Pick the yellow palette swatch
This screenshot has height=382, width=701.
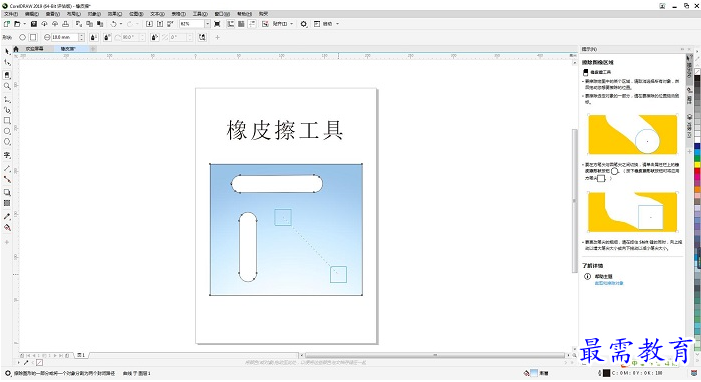pyautogui.click(x=697, y=165)
